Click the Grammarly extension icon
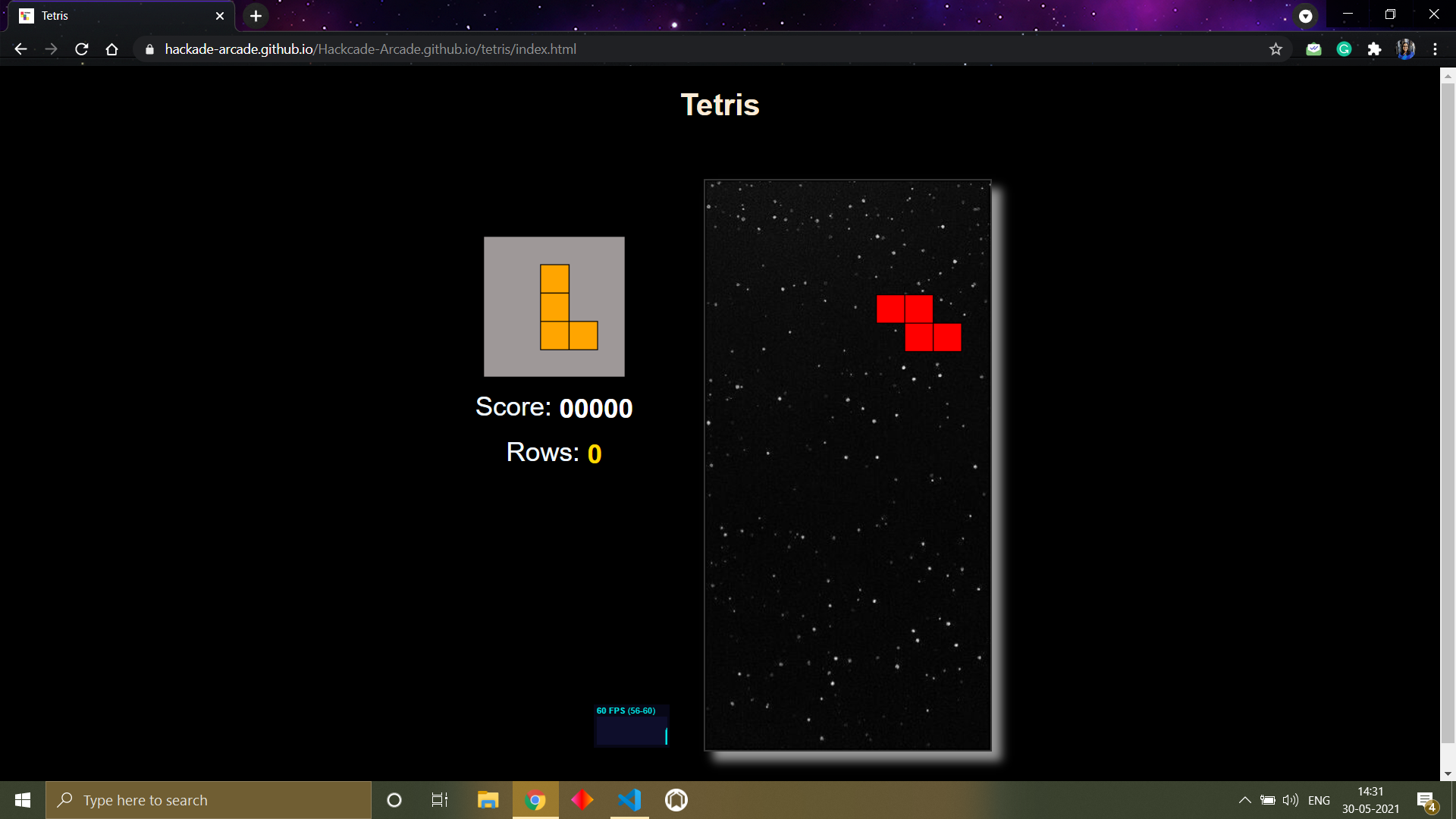The width and height of the screenshot is (1456, 819). 1344,49
